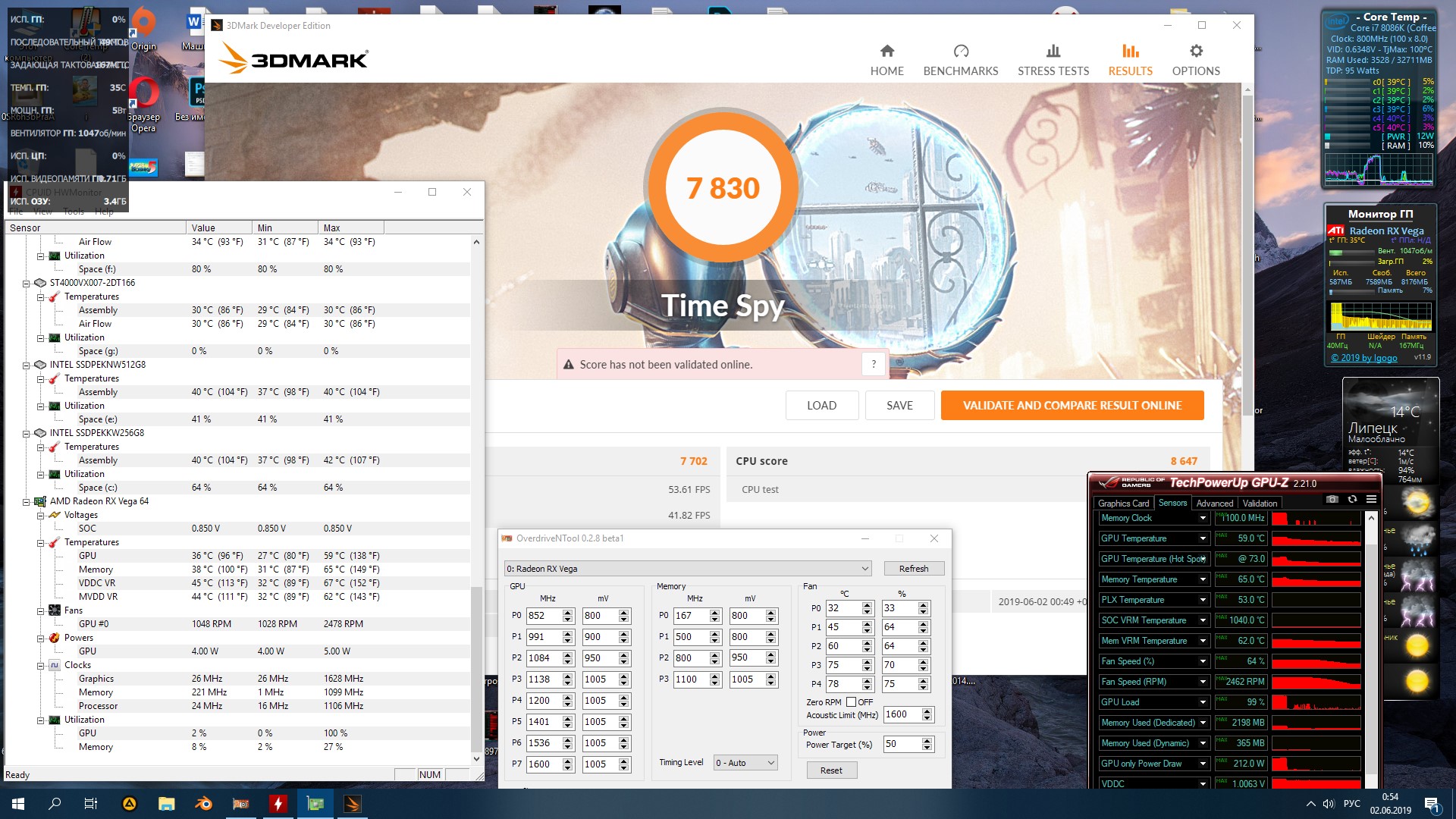Open GPU Temperature sensor dropdown in GPU-Z
The width and height of the screenshot is (1456, 819).
[1203, 538]
